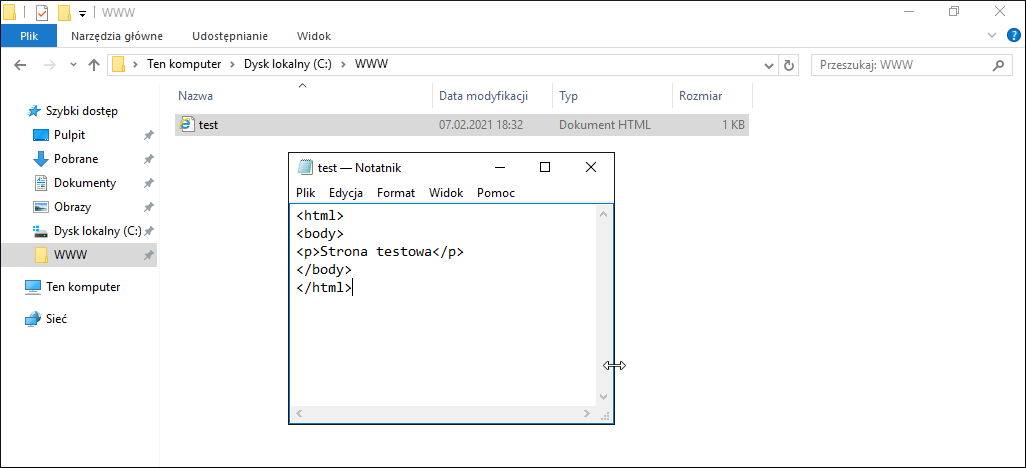Open Pobrane in quick access
Viewport: 1026px width, 468px height.
(76, 159)
